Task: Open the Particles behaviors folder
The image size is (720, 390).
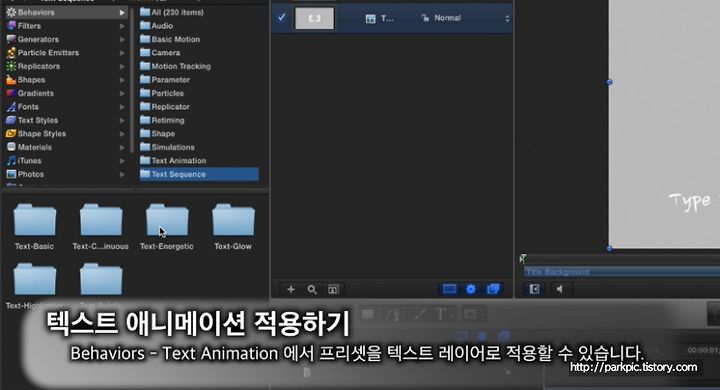Action: [162, 93]
